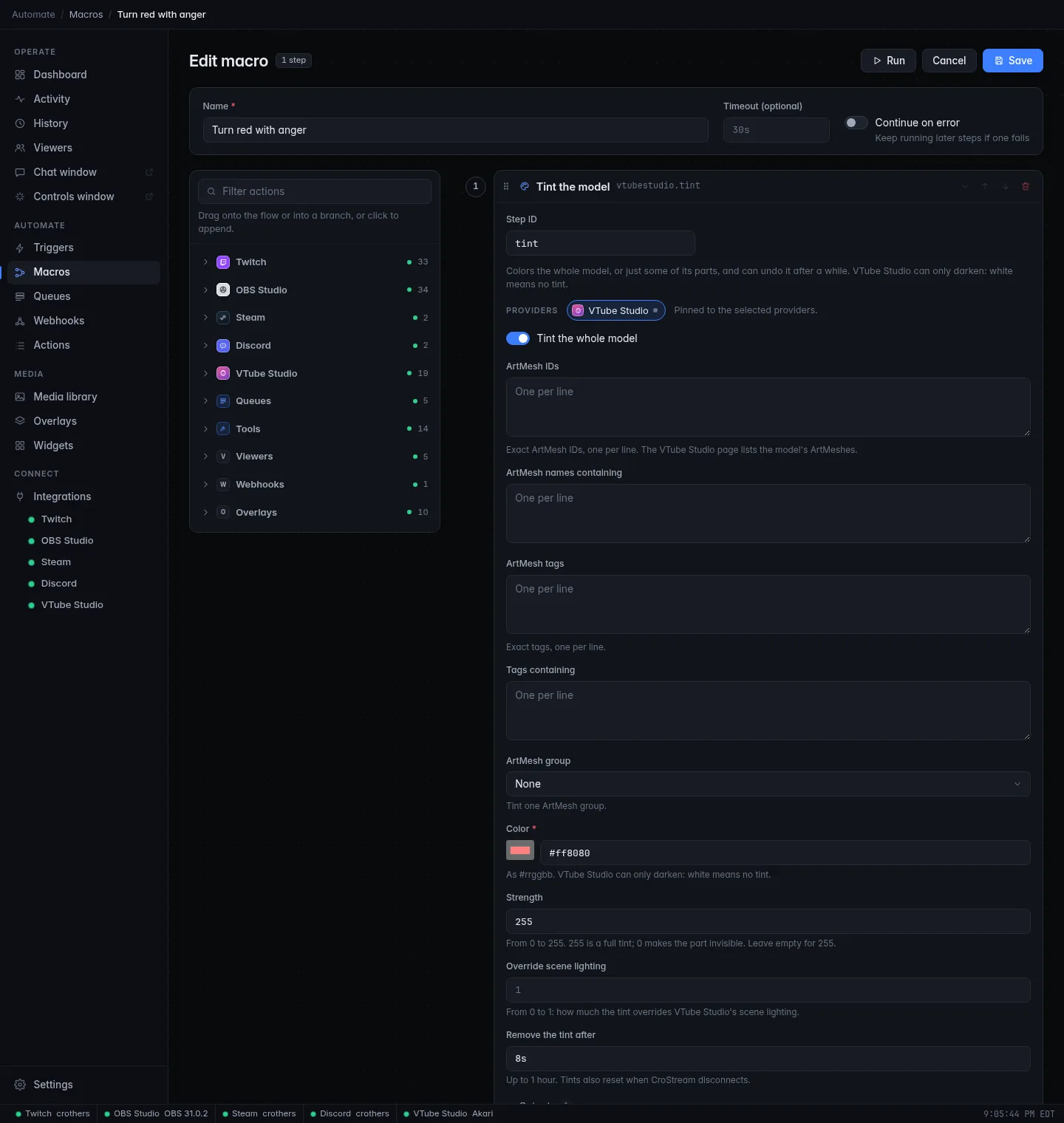Open the Activity page
Screen dimensions: 1064x1123
click(83, 99)
